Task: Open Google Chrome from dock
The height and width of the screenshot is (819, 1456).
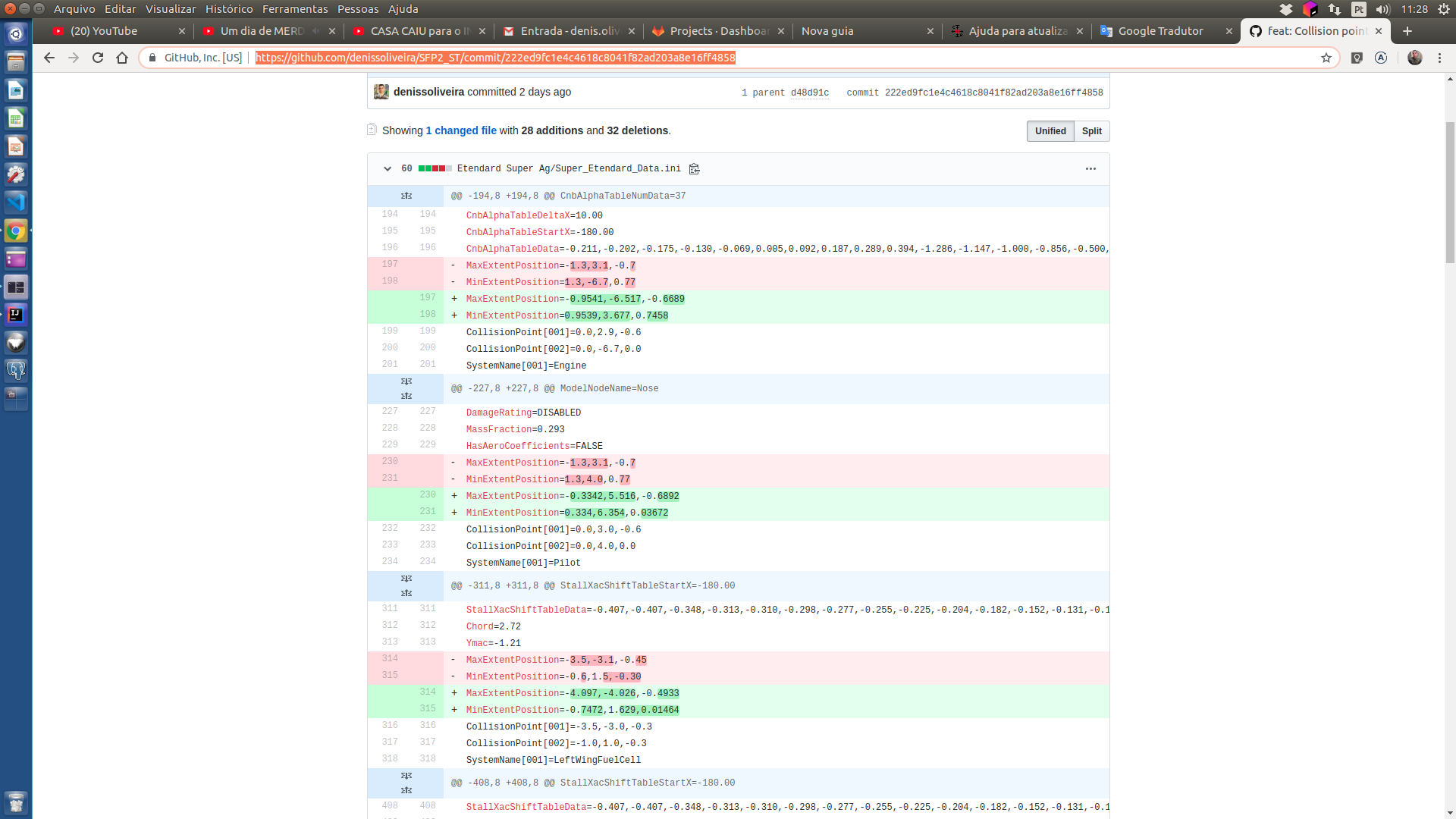Action: point(16,231)
